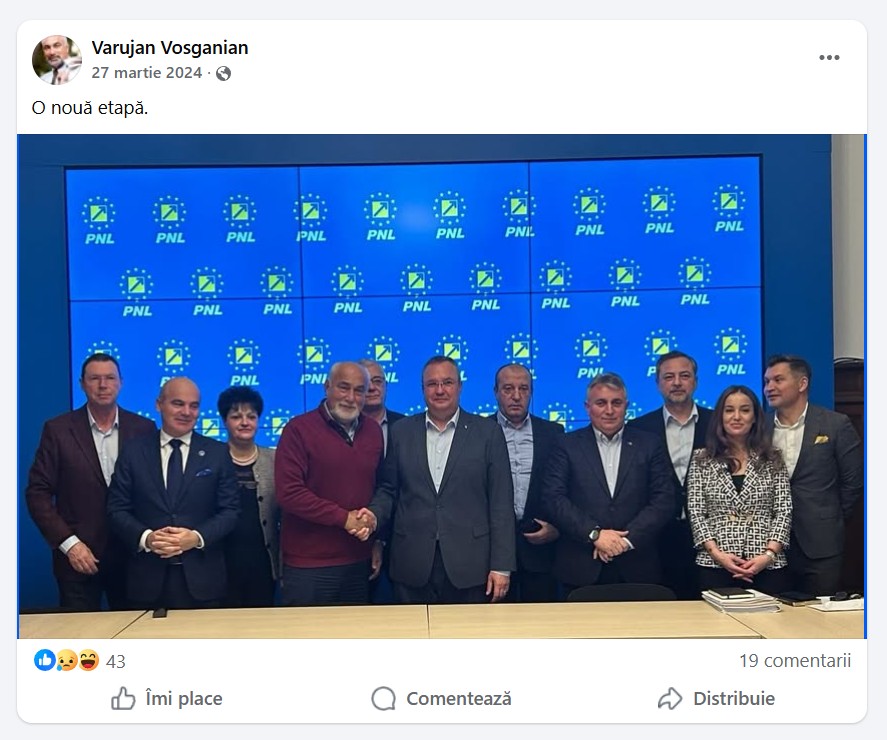Show the 19 comentarii comments
The image size is (887, 740).
(795, 661)
